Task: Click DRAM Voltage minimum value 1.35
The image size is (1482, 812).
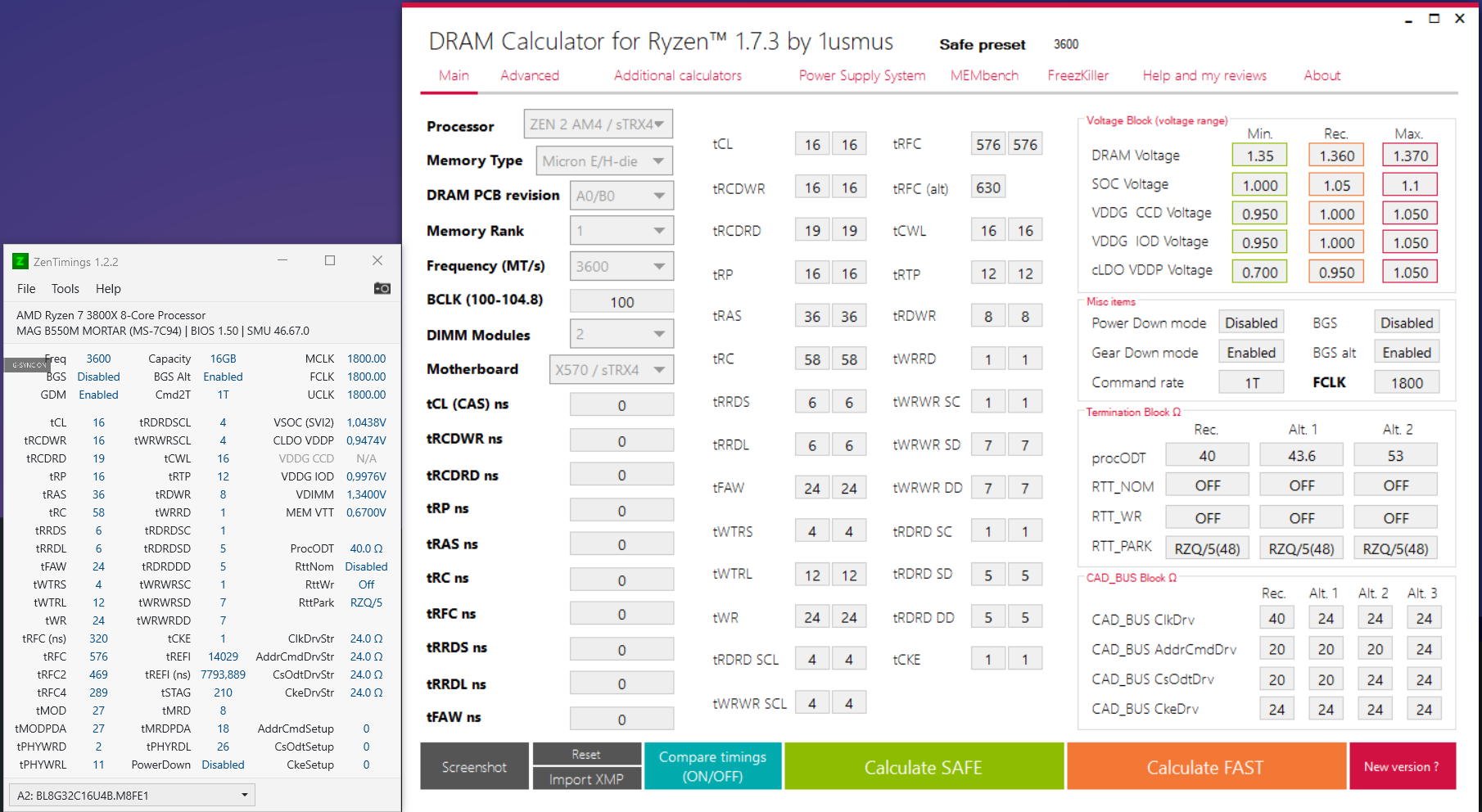Action: 1260,156
